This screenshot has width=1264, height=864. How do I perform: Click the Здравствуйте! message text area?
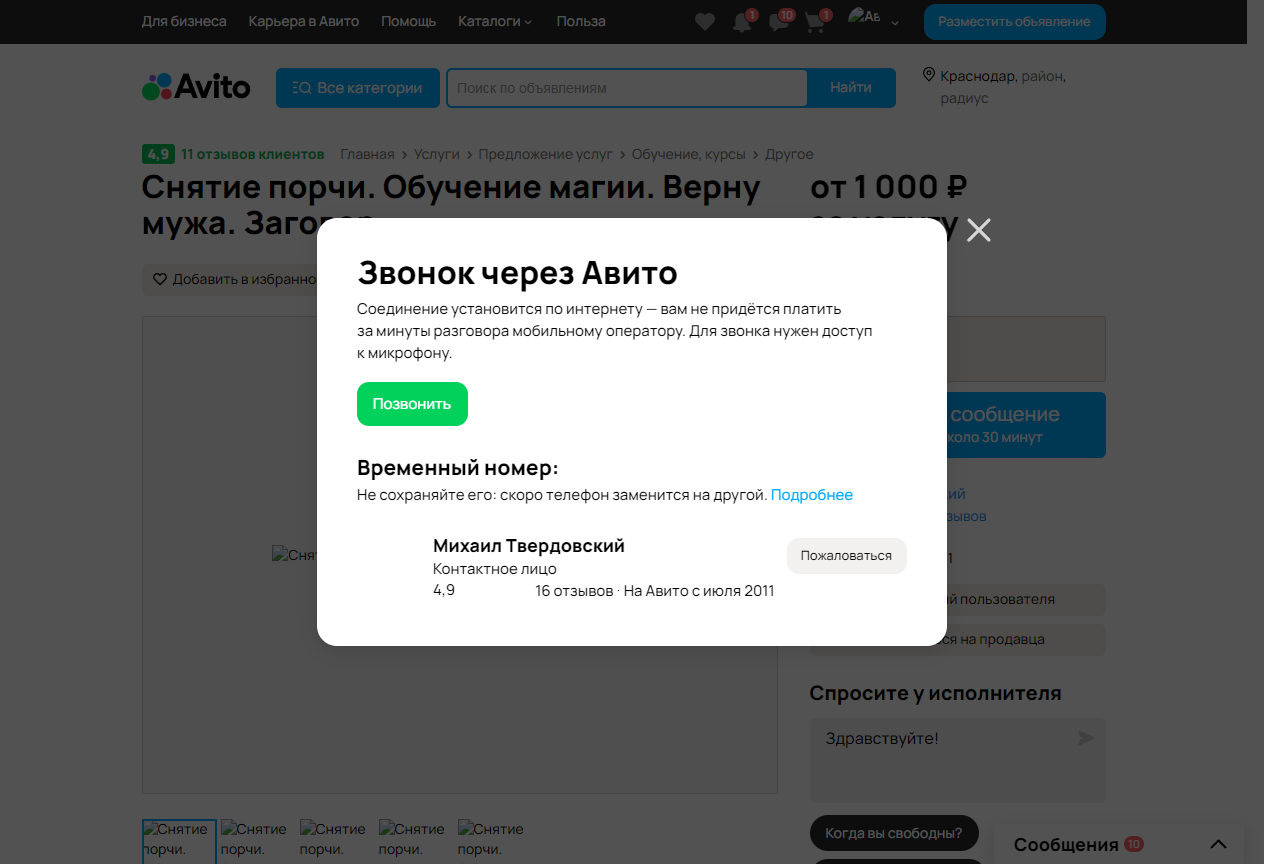pyautogui.click(x=958, y=759)
